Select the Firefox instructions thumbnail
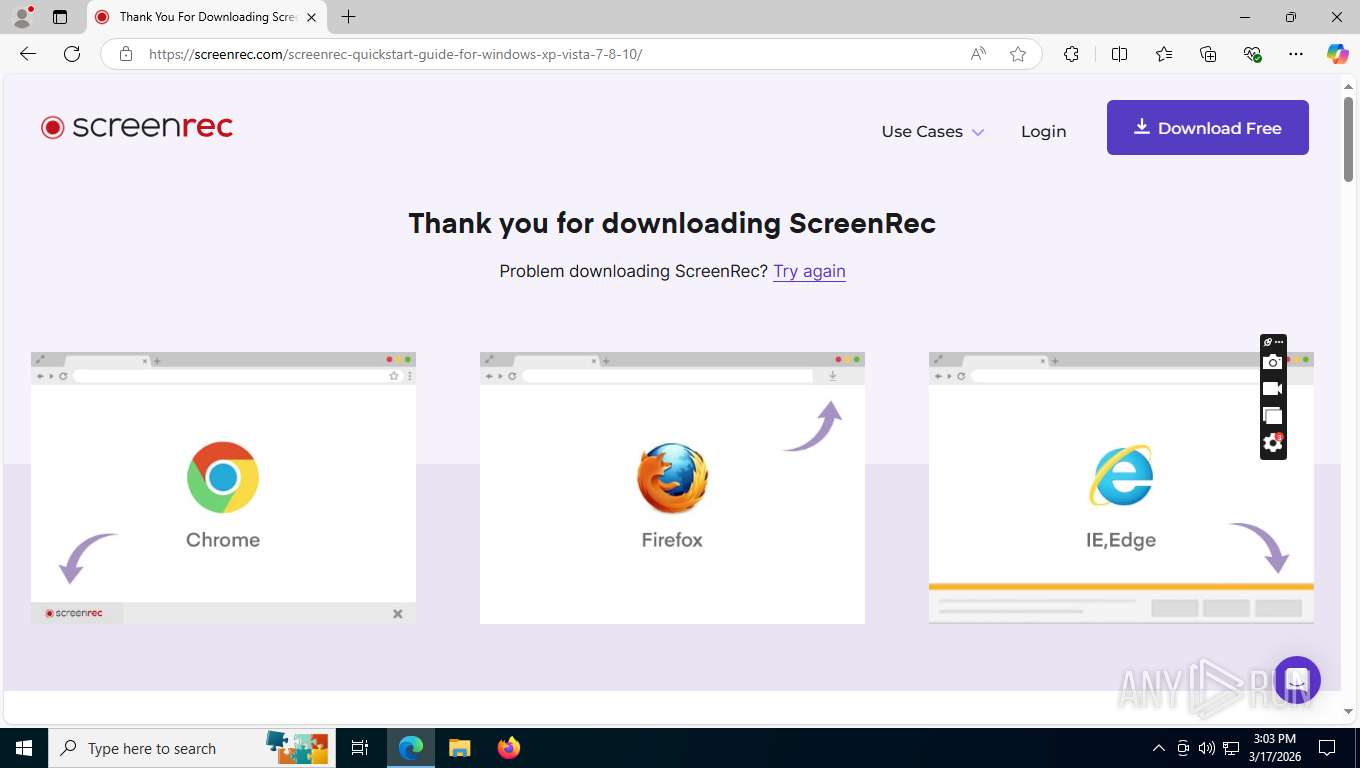The height and width of the screenshot is (768, 1360). tap(672, 488)
